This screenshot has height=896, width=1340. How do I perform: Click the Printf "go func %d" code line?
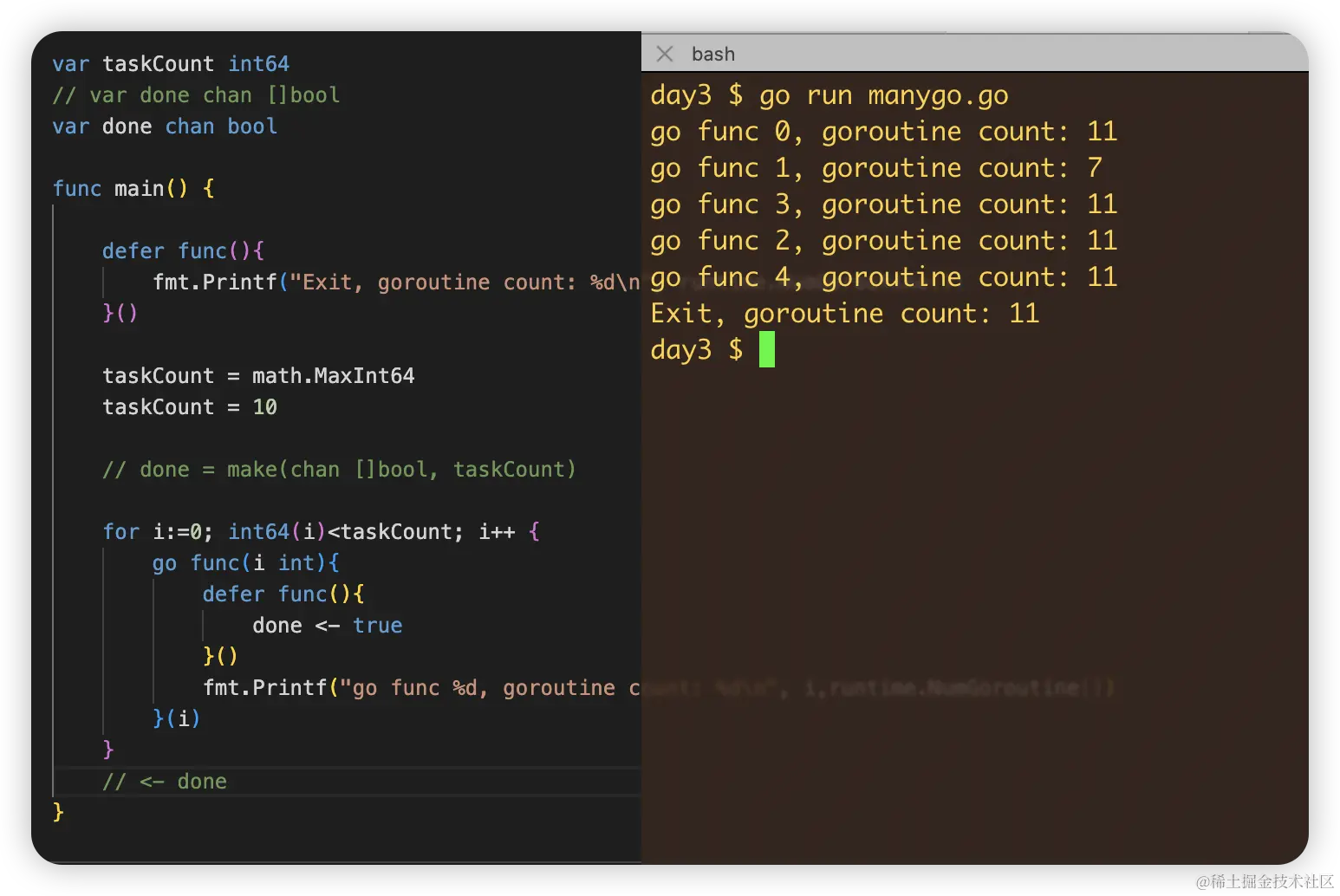click(422, 688)
